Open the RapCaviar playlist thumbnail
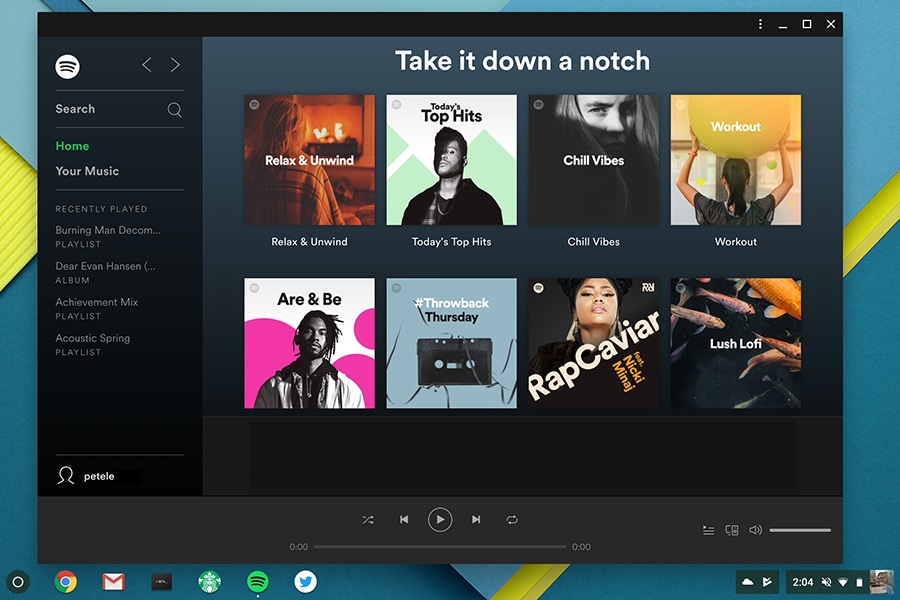900x600 pixels. pyautogui.click(x=593, y=341)
